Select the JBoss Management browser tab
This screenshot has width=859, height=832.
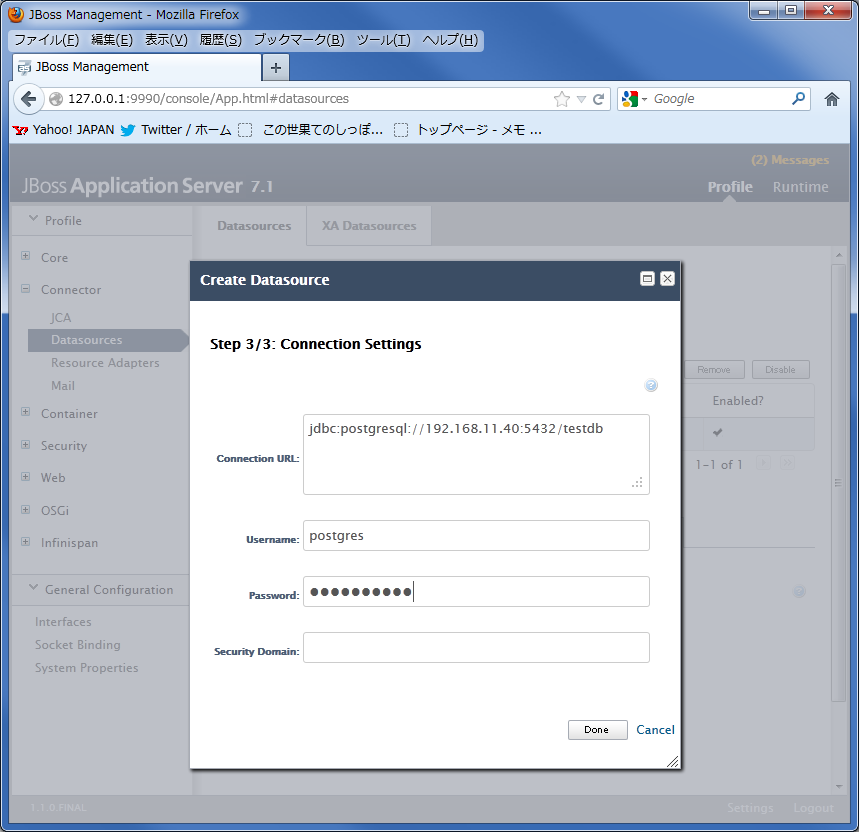[x=137, y=67]
